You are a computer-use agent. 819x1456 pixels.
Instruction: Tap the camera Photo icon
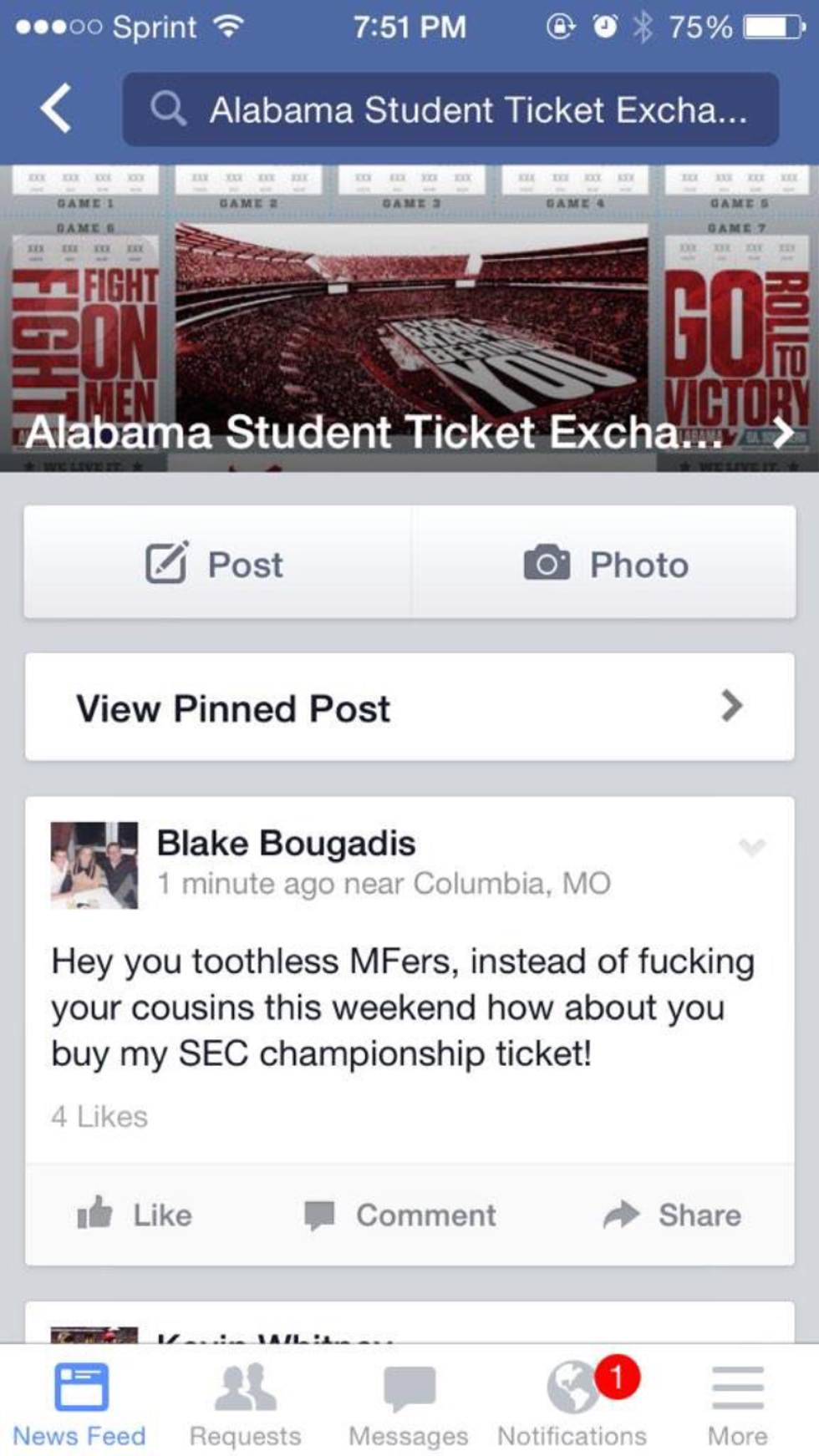pyautogui.click(x=547, y=563)
